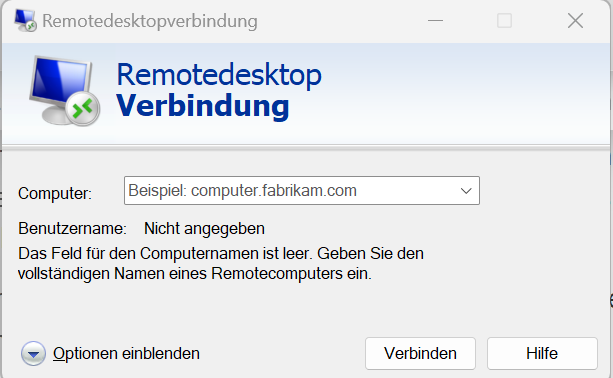Screen dimensions: 613x378
Task: Click the line 'vollständigen Namen eines Remotecomputers ein'
Action: pyautogui.click(x=195, y=274)
